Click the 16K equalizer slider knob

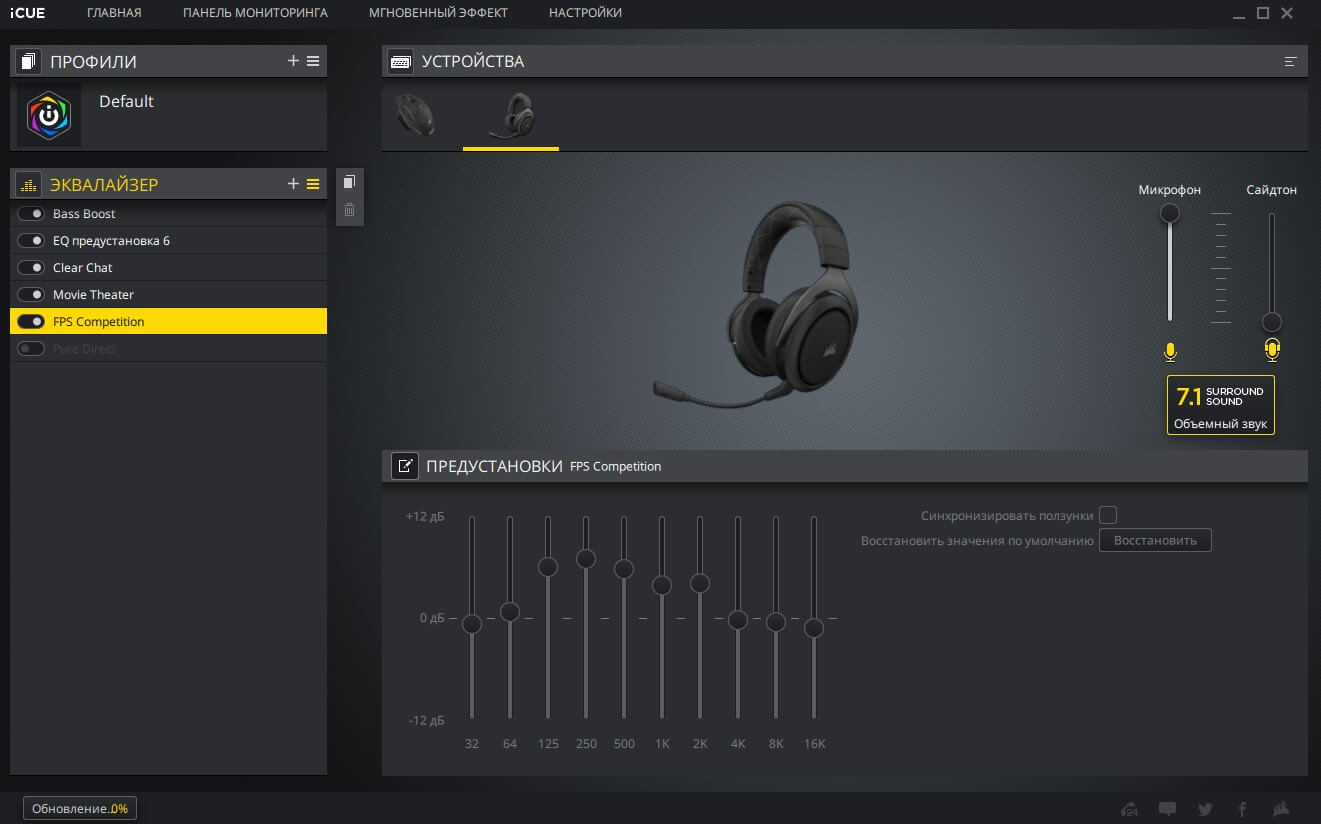(814, 628)
